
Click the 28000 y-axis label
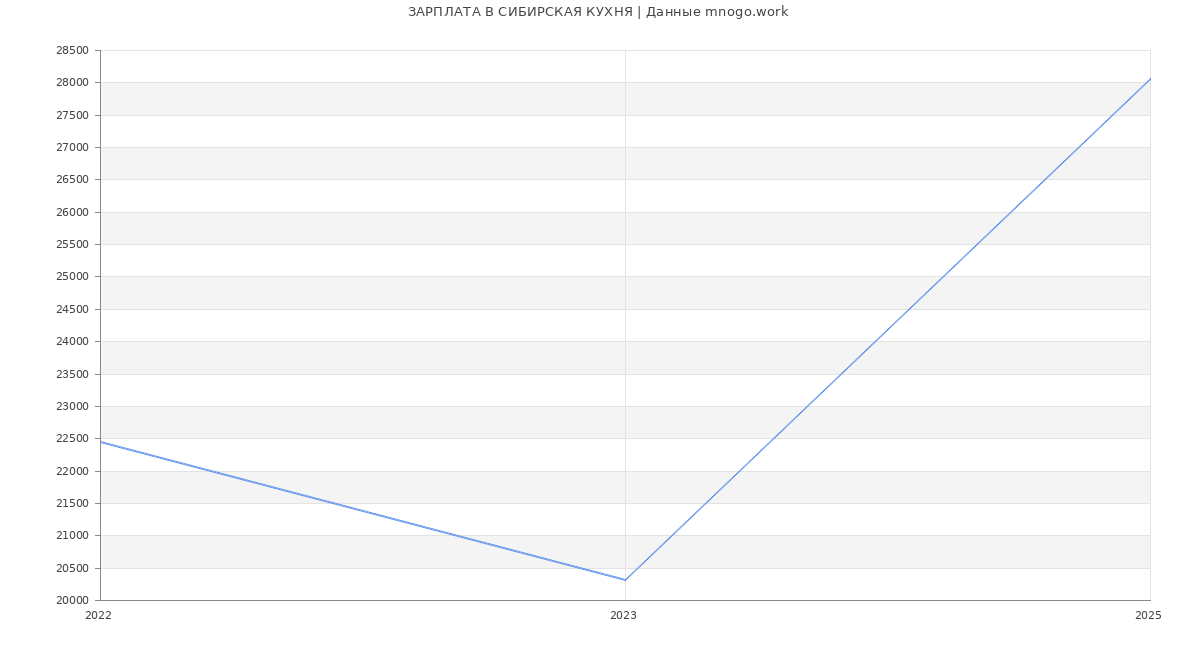72,83
